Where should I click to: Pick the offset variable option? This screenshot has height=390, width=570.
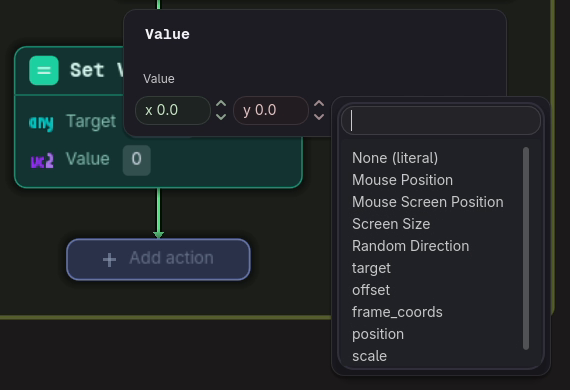(371, 290)
